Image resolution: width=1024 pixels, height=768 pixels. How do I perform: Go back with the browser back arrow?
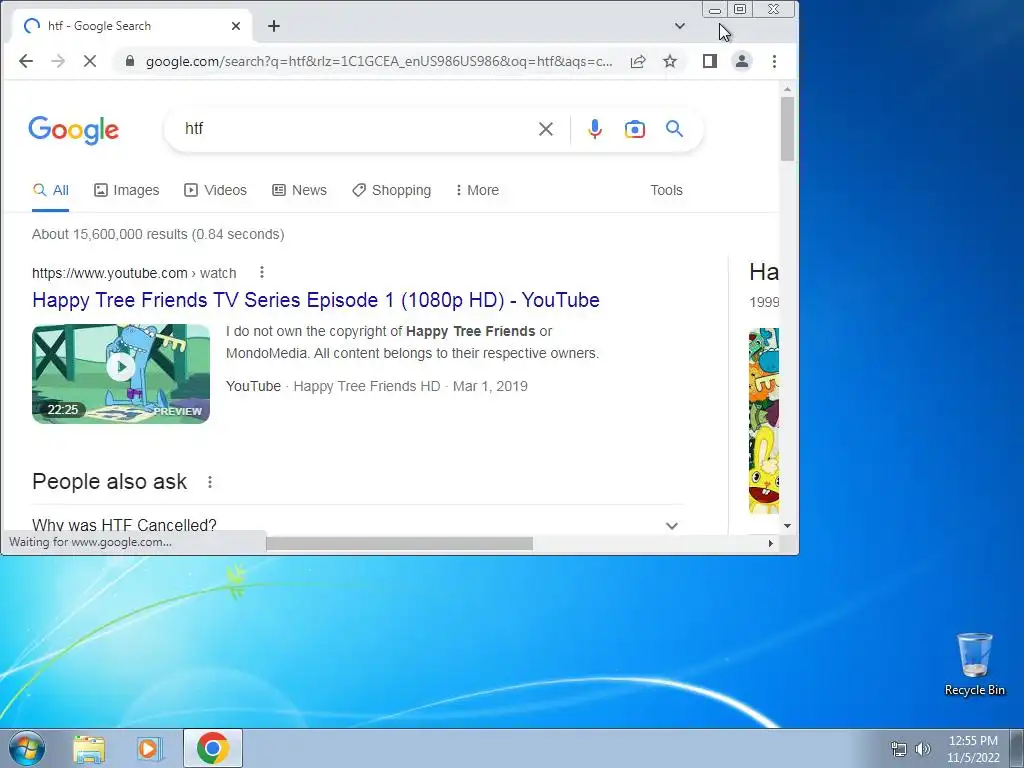(26, 61)
